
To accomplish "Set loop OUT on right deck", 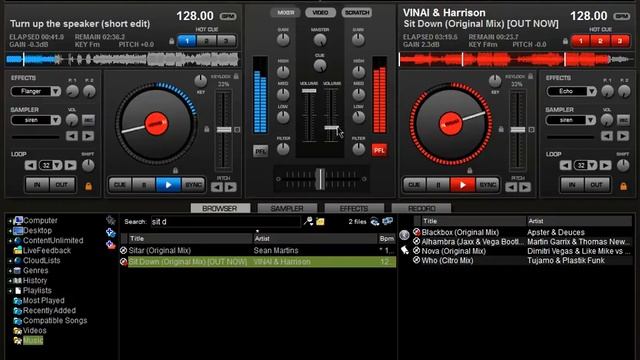I will (596, 185).
